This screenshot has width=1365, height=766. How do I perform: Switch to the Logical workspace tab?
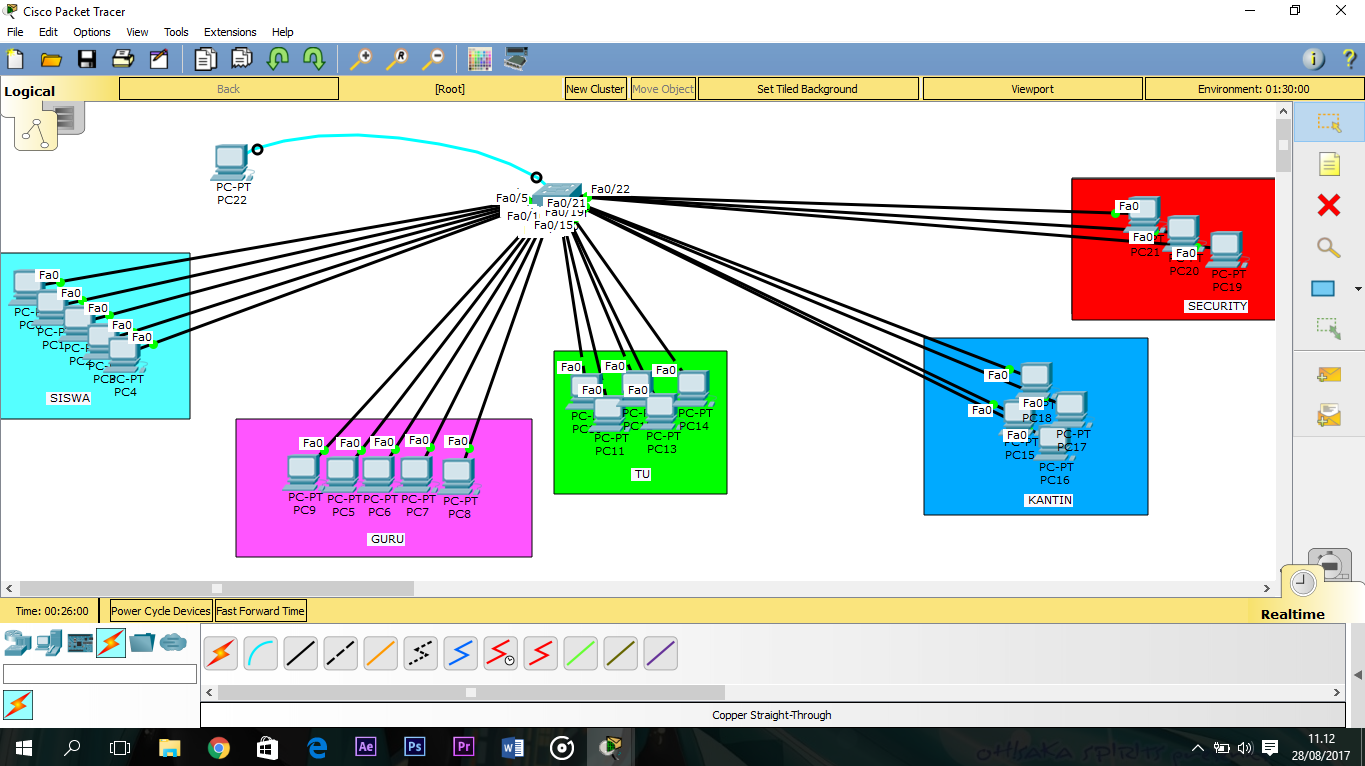[30, 91]
